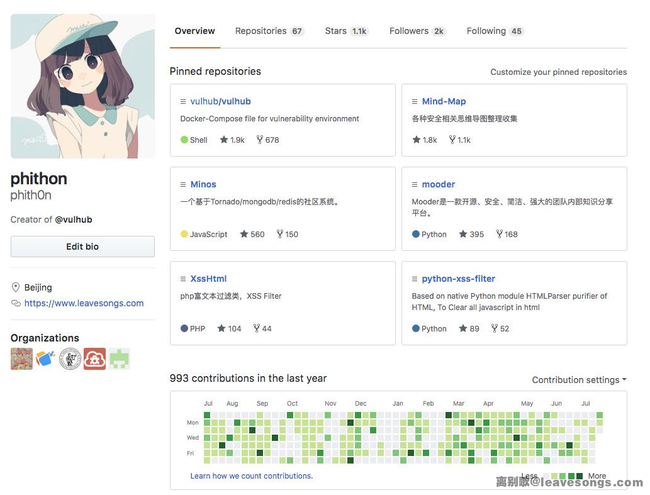Click the fork icon on mooder card
The height and width of the screenshot is (495, 650).
[x=497, y=234]
